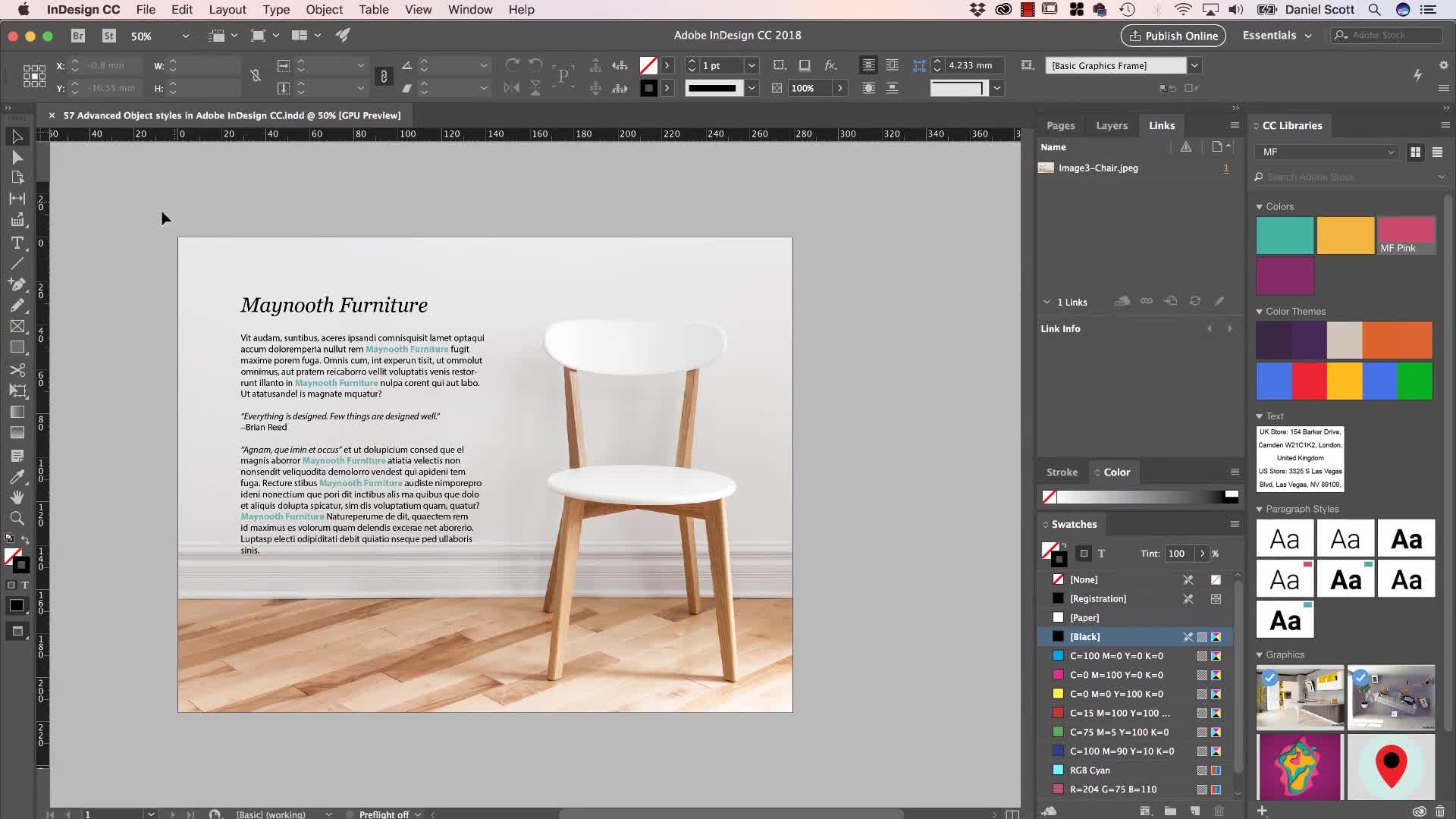The image size is (1456, 819).
Task: Select the Gradient Swatch tool
Action: [x=17, y=412]
